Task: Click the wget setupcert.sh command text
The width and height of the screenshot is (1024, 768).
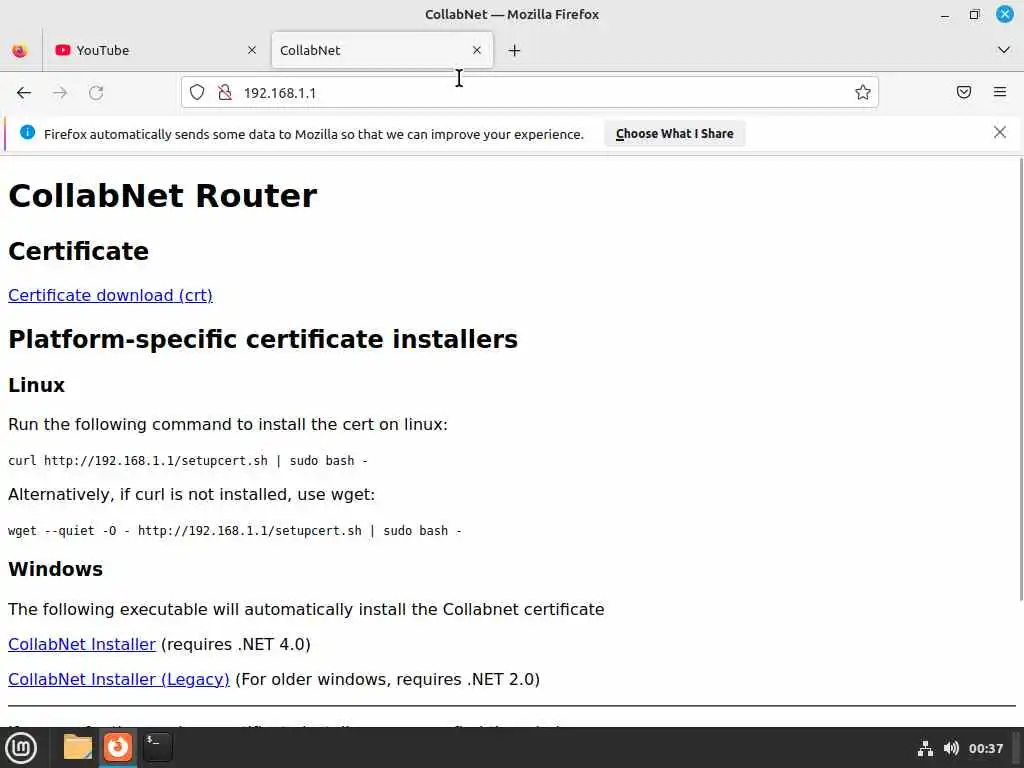Action: 235,530
